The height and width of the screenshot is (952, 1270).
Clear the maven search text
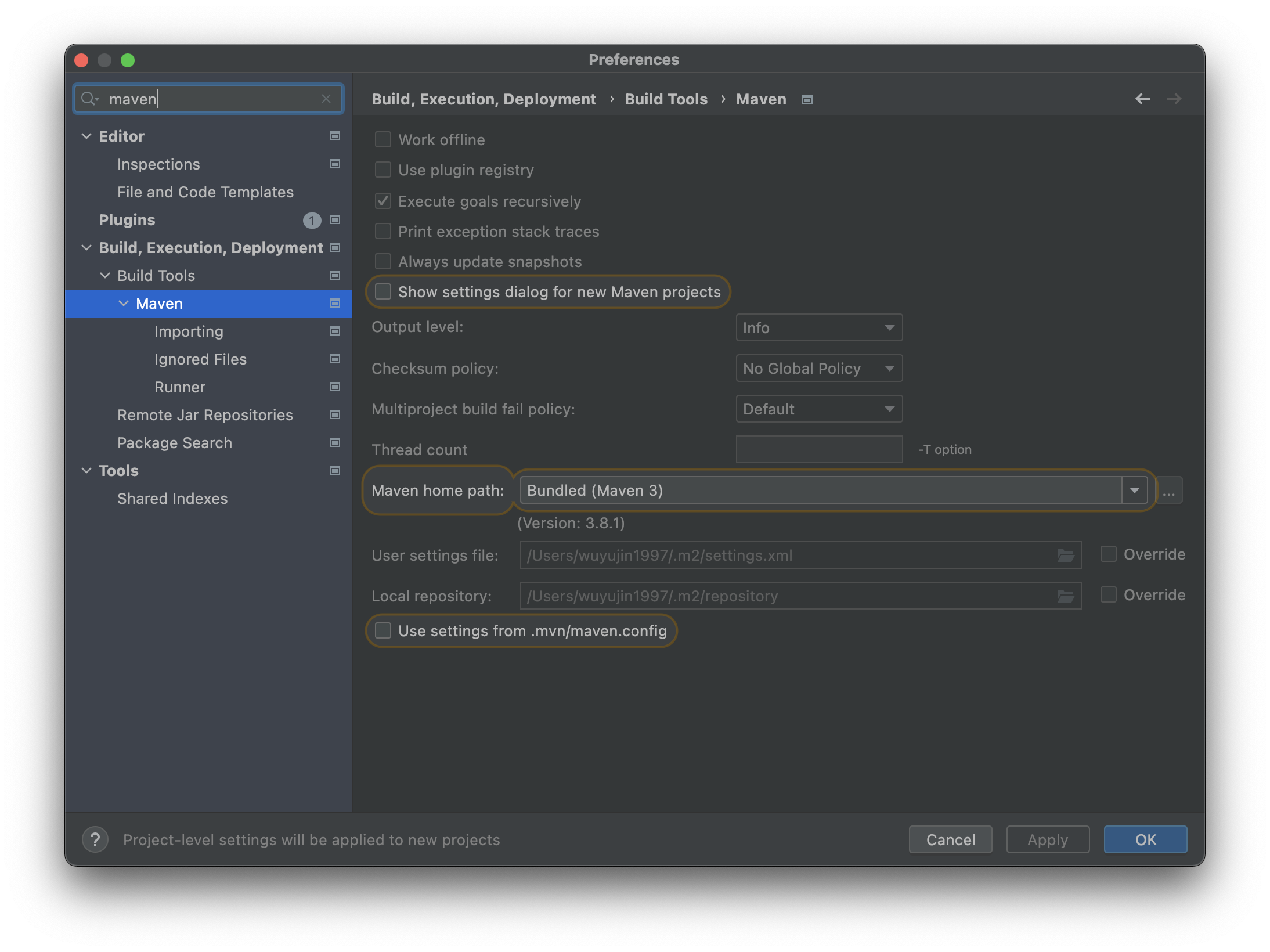[x=326, y=99]
